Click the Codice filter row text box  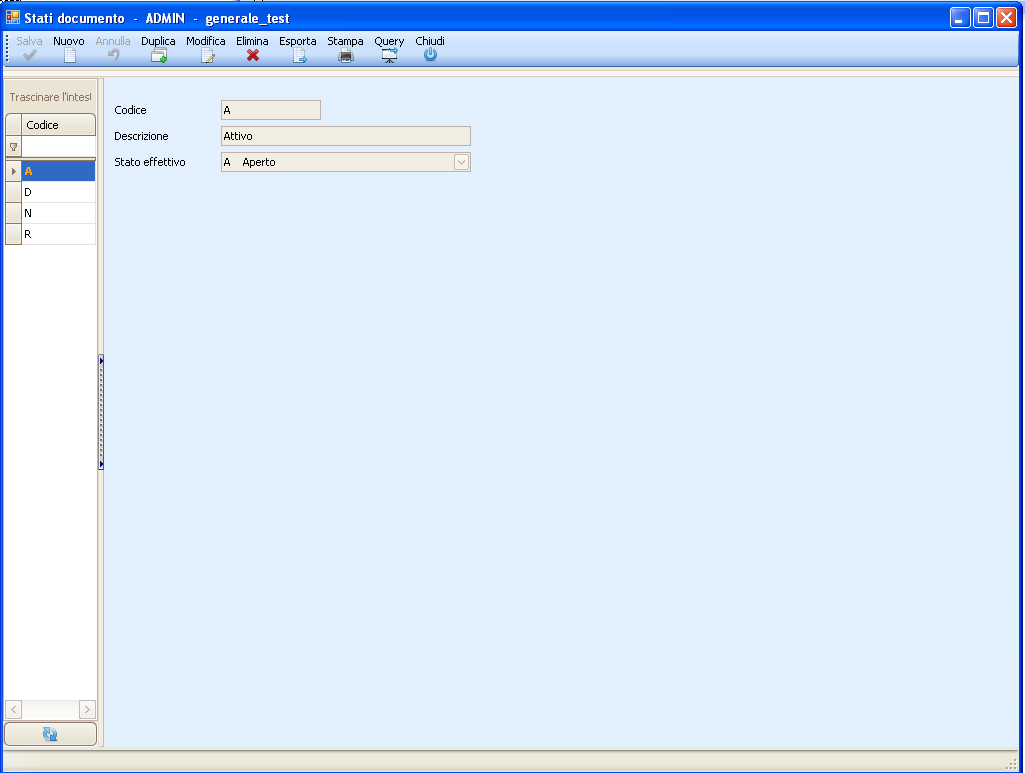pos(58,147)
